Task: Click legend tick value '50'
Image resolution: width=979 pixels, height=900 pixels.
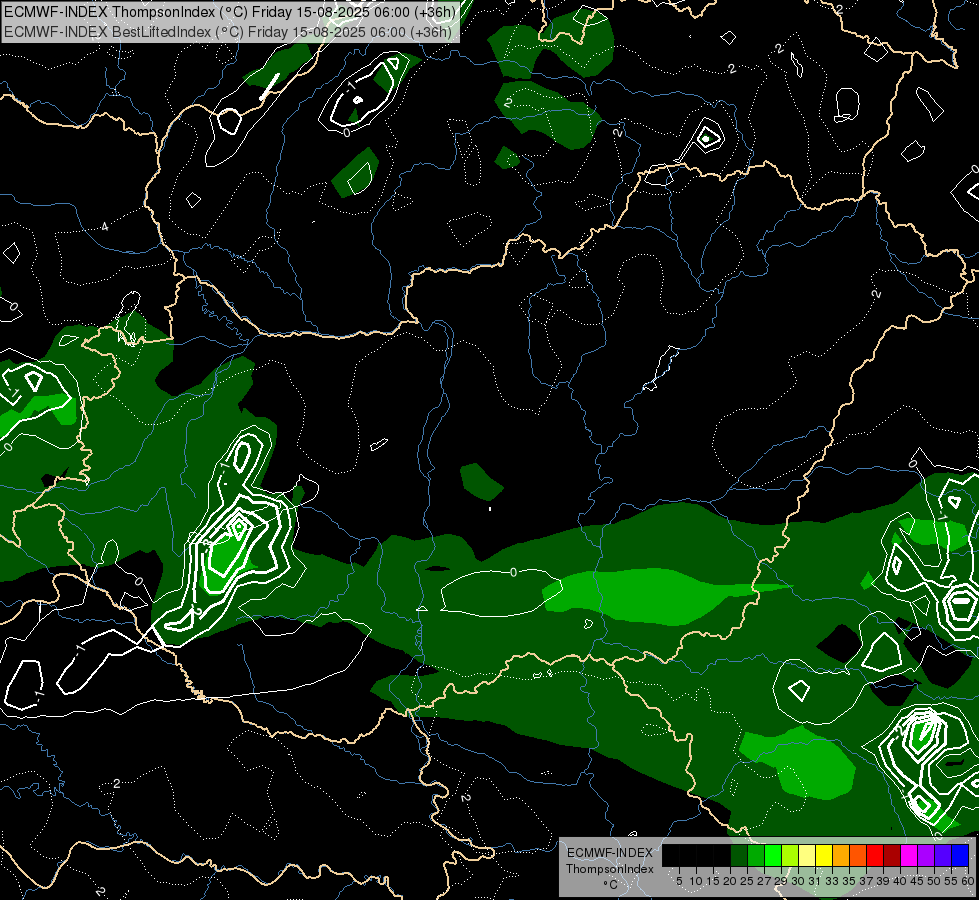Action: [x=934, y=881]
